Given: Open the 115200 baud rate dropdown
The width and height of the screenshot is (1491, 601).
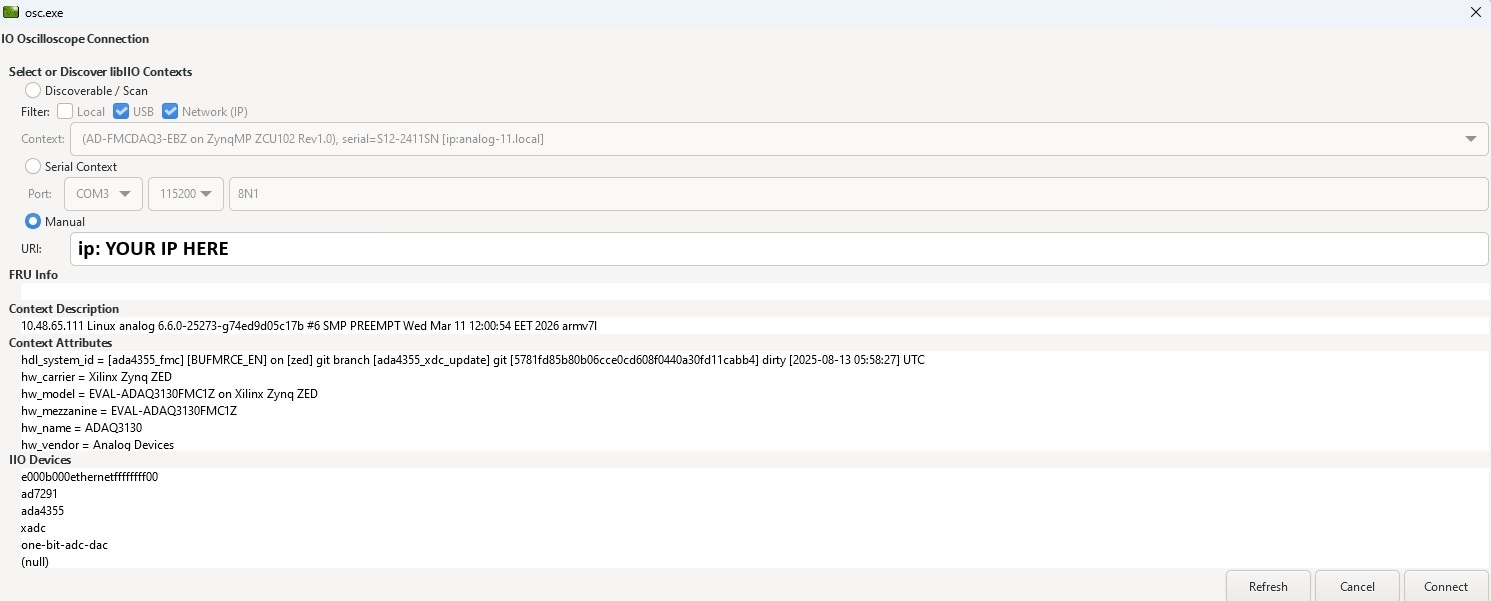Looking at the screenshot, I should click(x=186, y=194).
